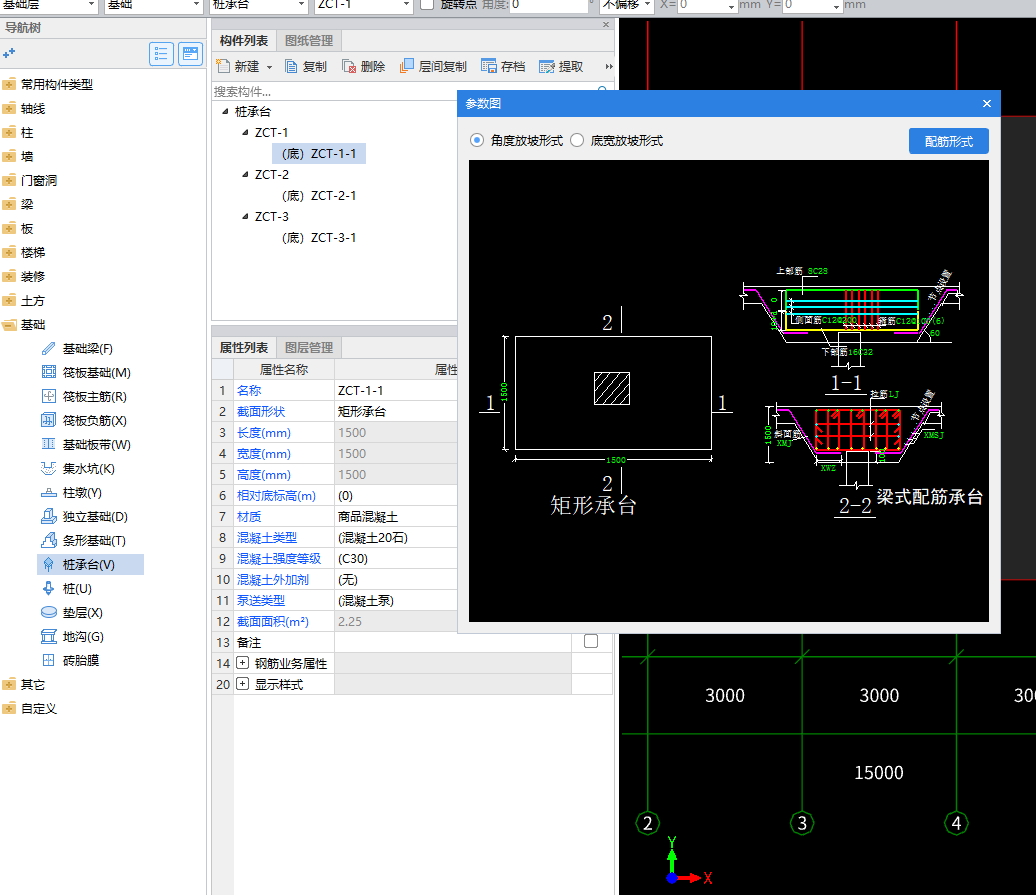
Task: Expand 显示样式 property group
Action: click(x=242, y=684)
